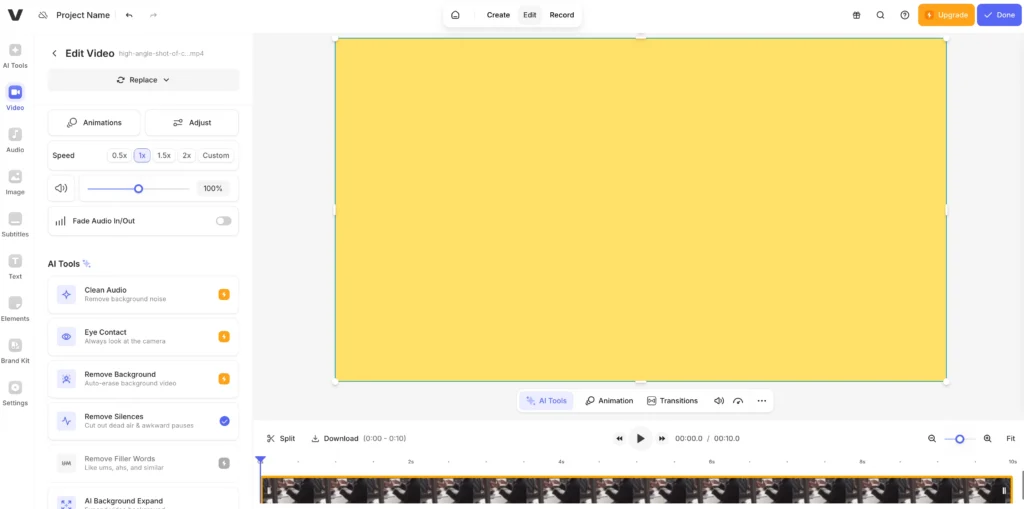
Task: Toggle Fade Audio In/Out switch
Action: 223,221
